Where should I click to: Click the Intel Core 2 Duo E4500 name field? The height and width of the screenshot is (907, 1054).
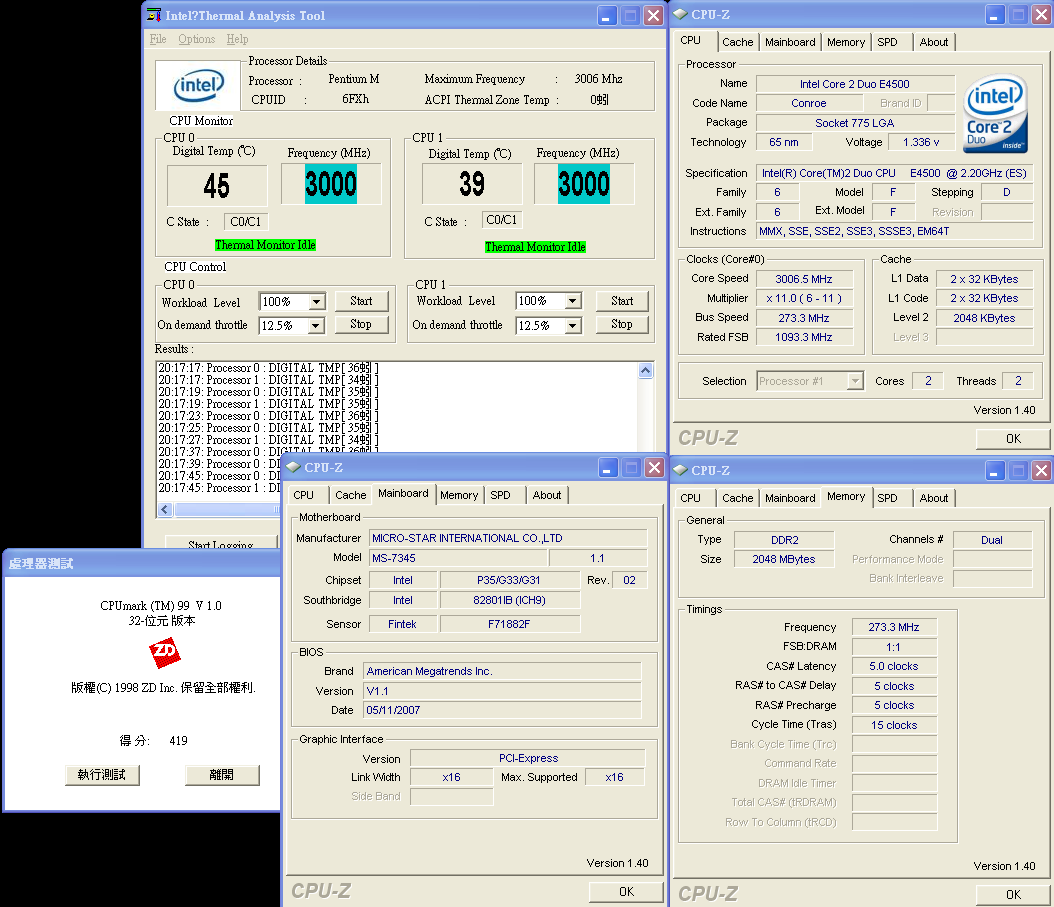tap(854, 84)
